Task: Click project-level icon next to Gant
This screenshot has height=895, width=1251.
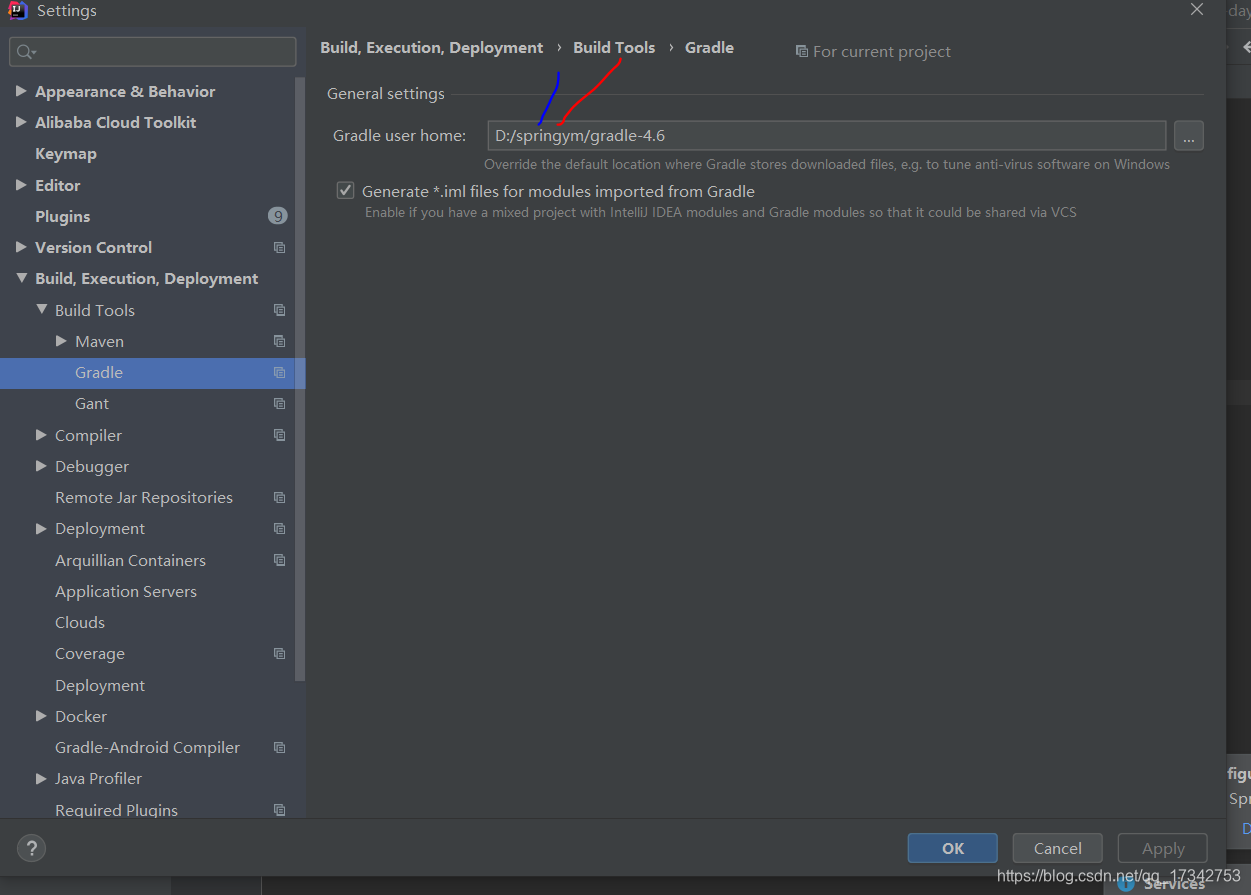Action: [279, 404]
